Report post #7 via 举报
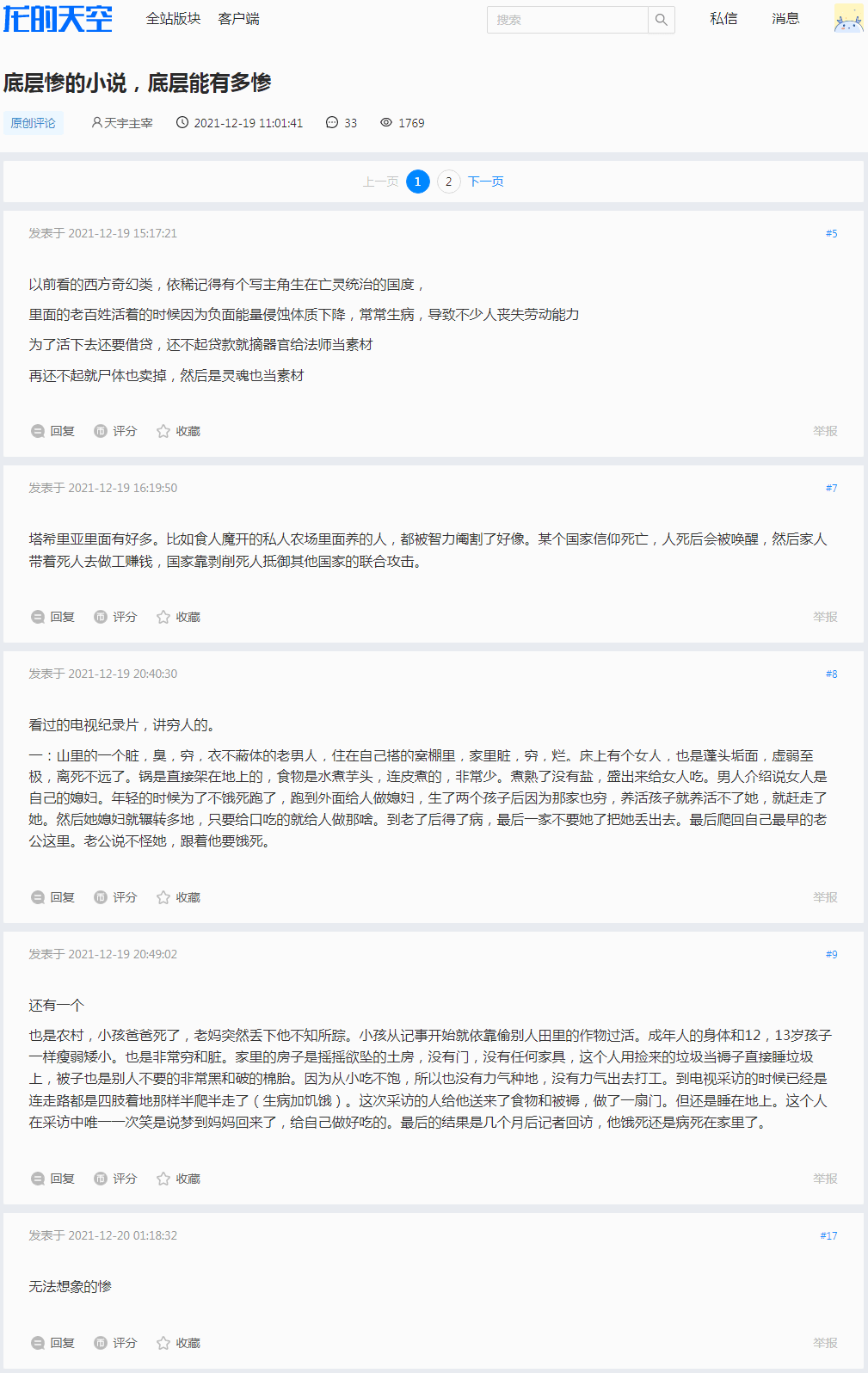 click(x=825, y=617)
